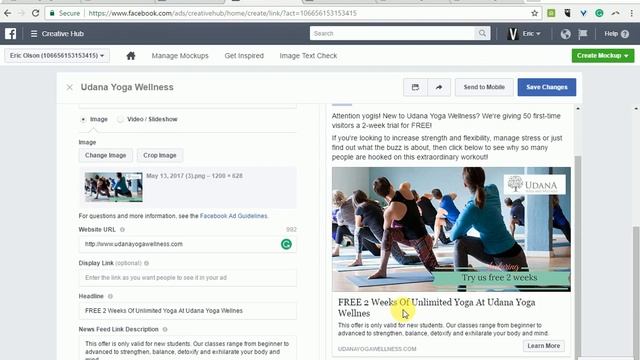Click ad preview headline FREE 2 Weeks
This screenshot has width=640, height=360.
(436, 308)
